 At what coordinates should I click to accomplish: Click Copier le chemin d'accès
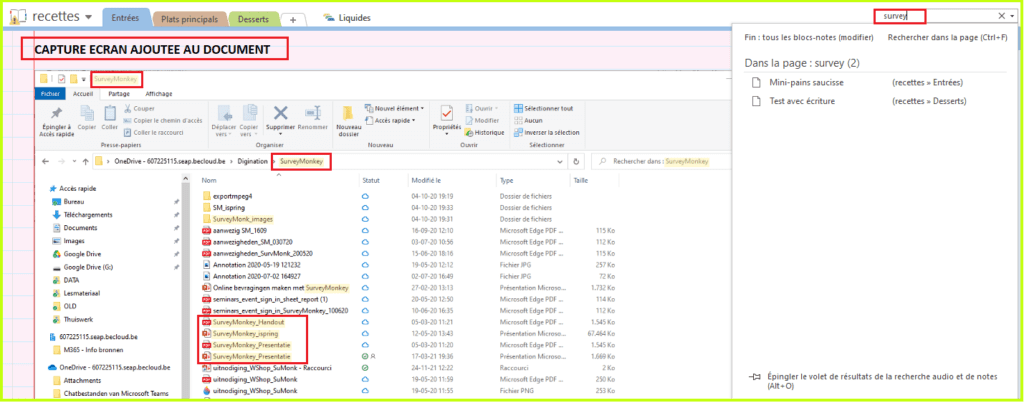(x=163, y=120)
